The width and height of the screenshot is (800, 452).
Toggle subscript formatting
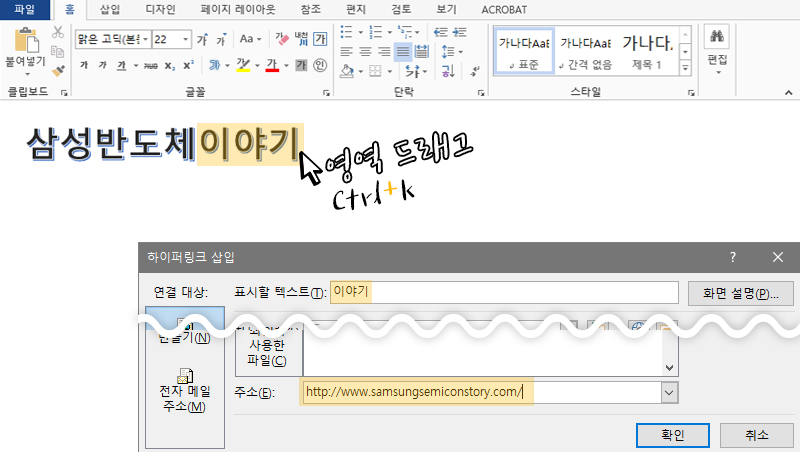point(169,66)
